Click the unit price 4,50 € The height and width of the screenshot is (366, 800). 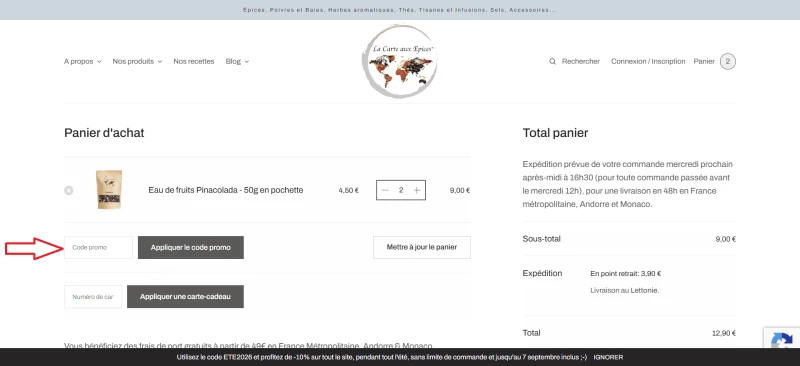(348, 190)
